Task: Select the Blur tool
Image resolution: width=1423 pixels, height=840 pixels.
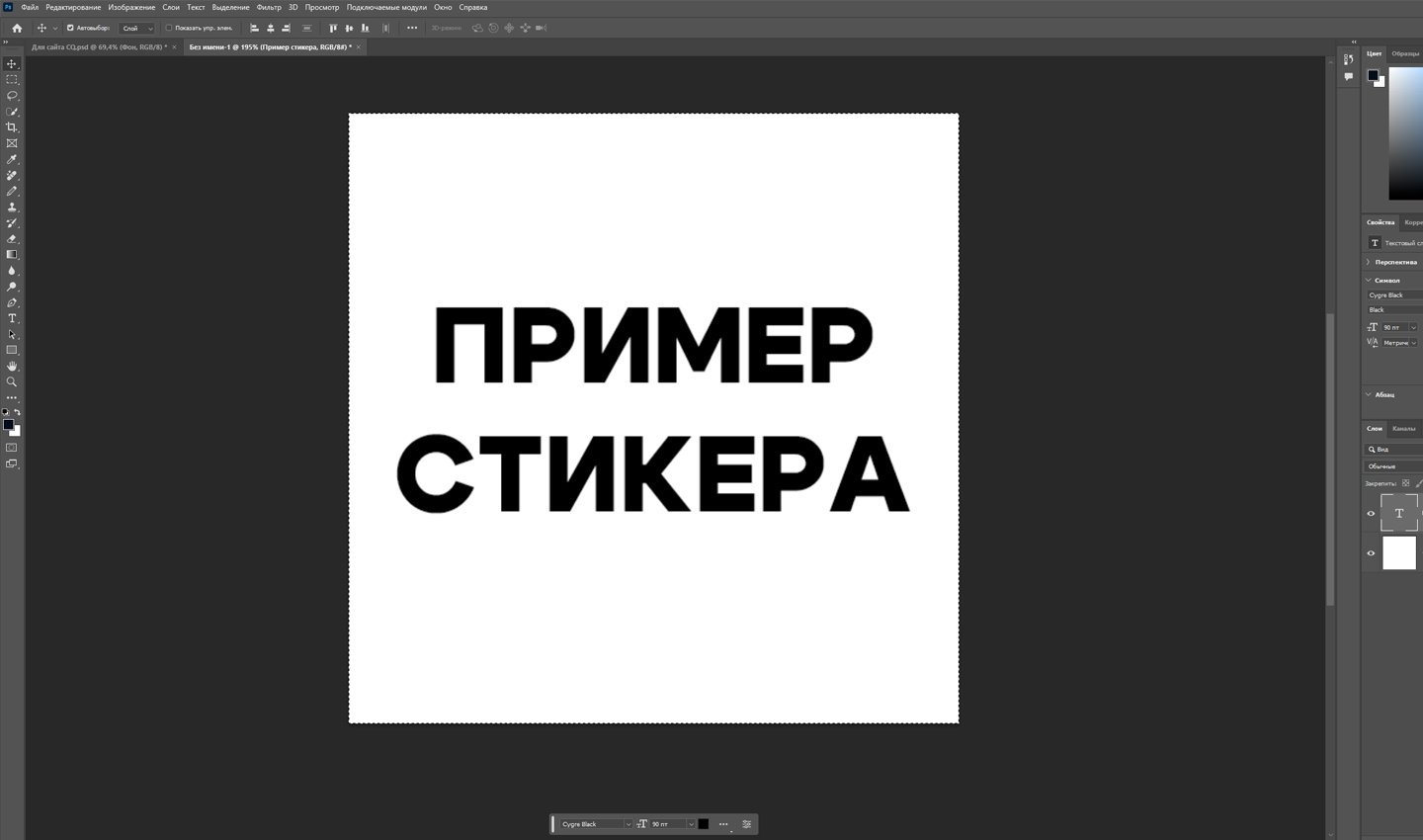Action: [12, 270]
